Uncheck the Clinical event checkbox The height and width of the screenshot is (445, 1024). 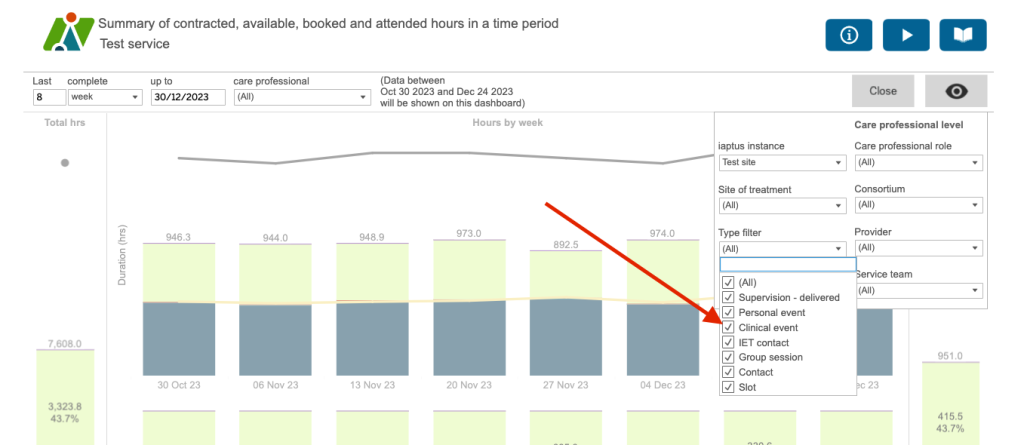[728, 327]
